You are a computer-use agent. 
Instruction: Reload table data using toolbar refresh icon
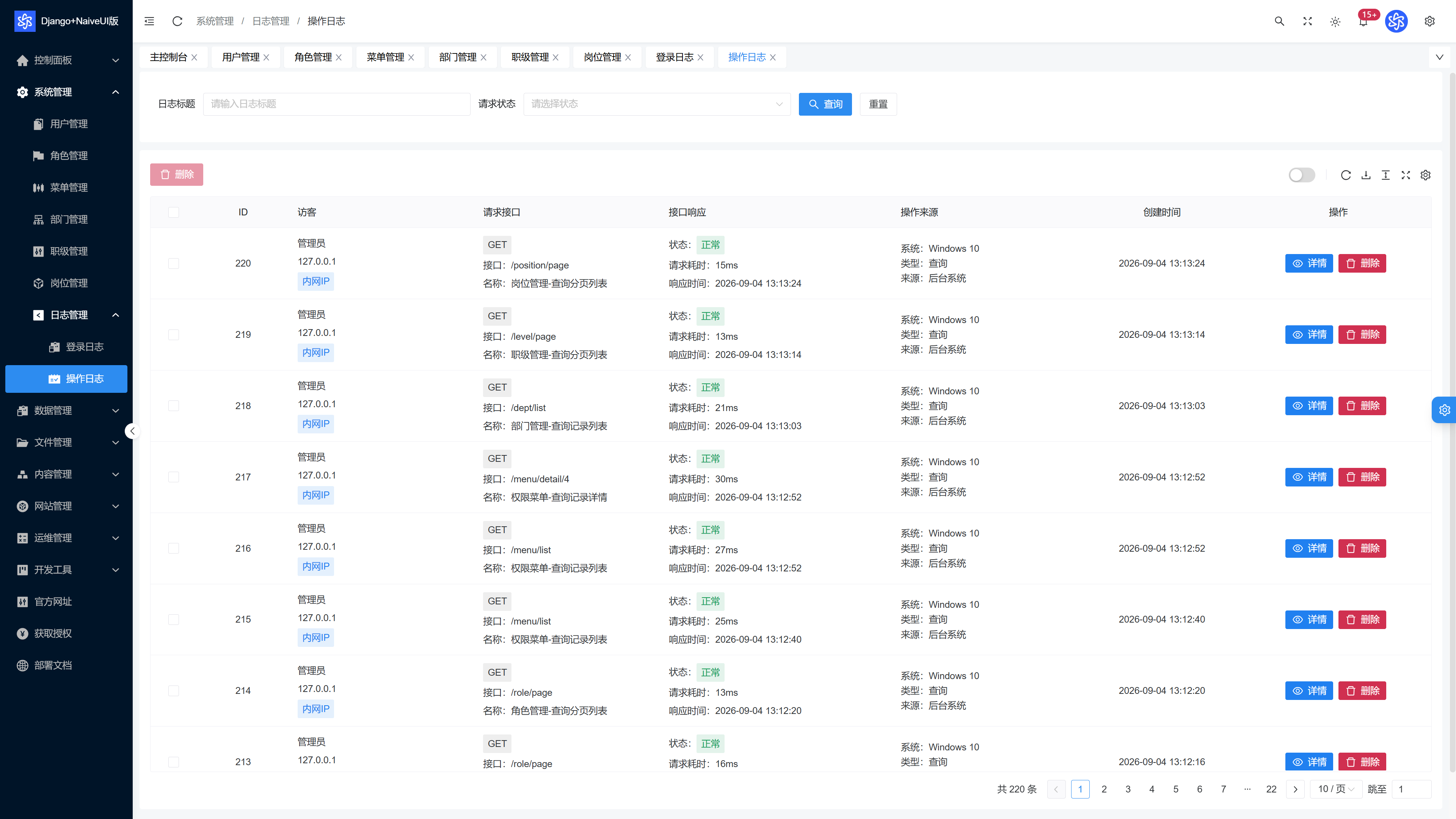pyautogui.click(x=1346, y=175)
